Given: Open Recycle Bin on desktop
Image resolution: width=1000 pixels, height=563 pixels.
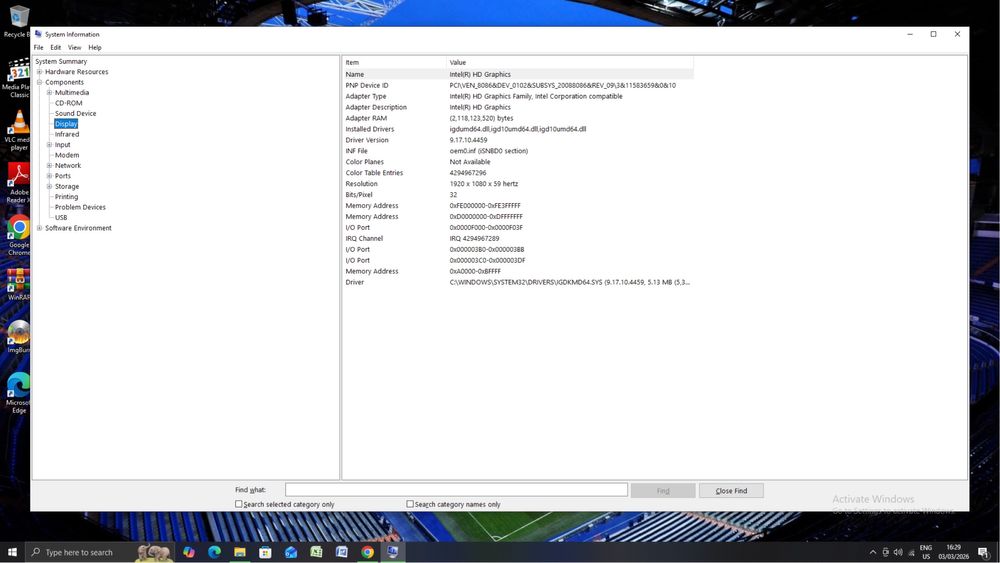Looking at the screenshot, I should click(18, 22).
